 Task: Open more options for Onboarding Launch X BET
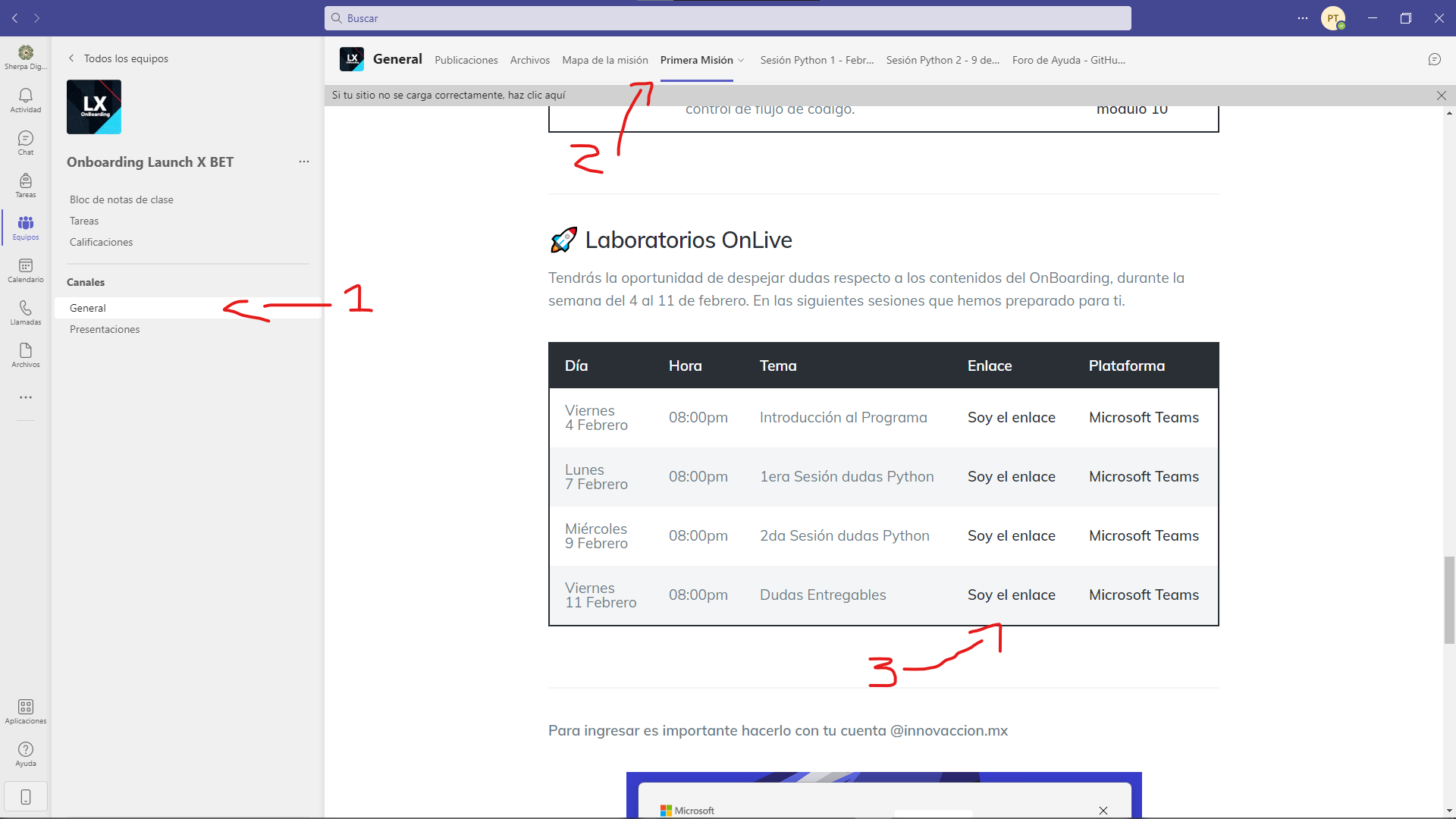point(304,162)
